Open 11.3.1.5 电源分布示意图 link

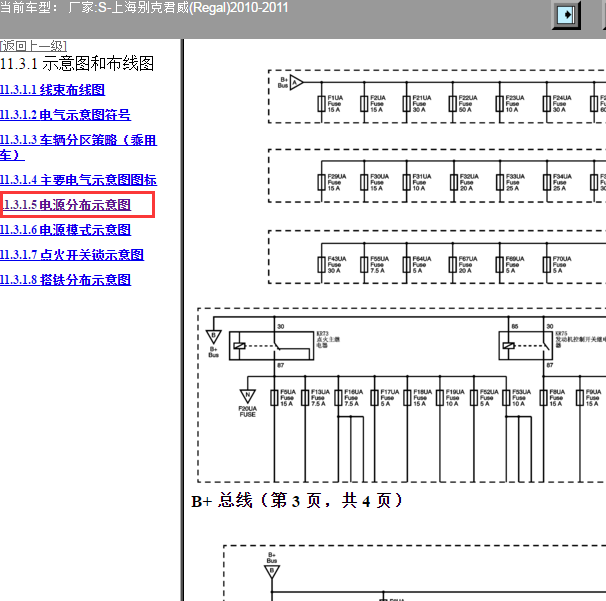[67, 204]
